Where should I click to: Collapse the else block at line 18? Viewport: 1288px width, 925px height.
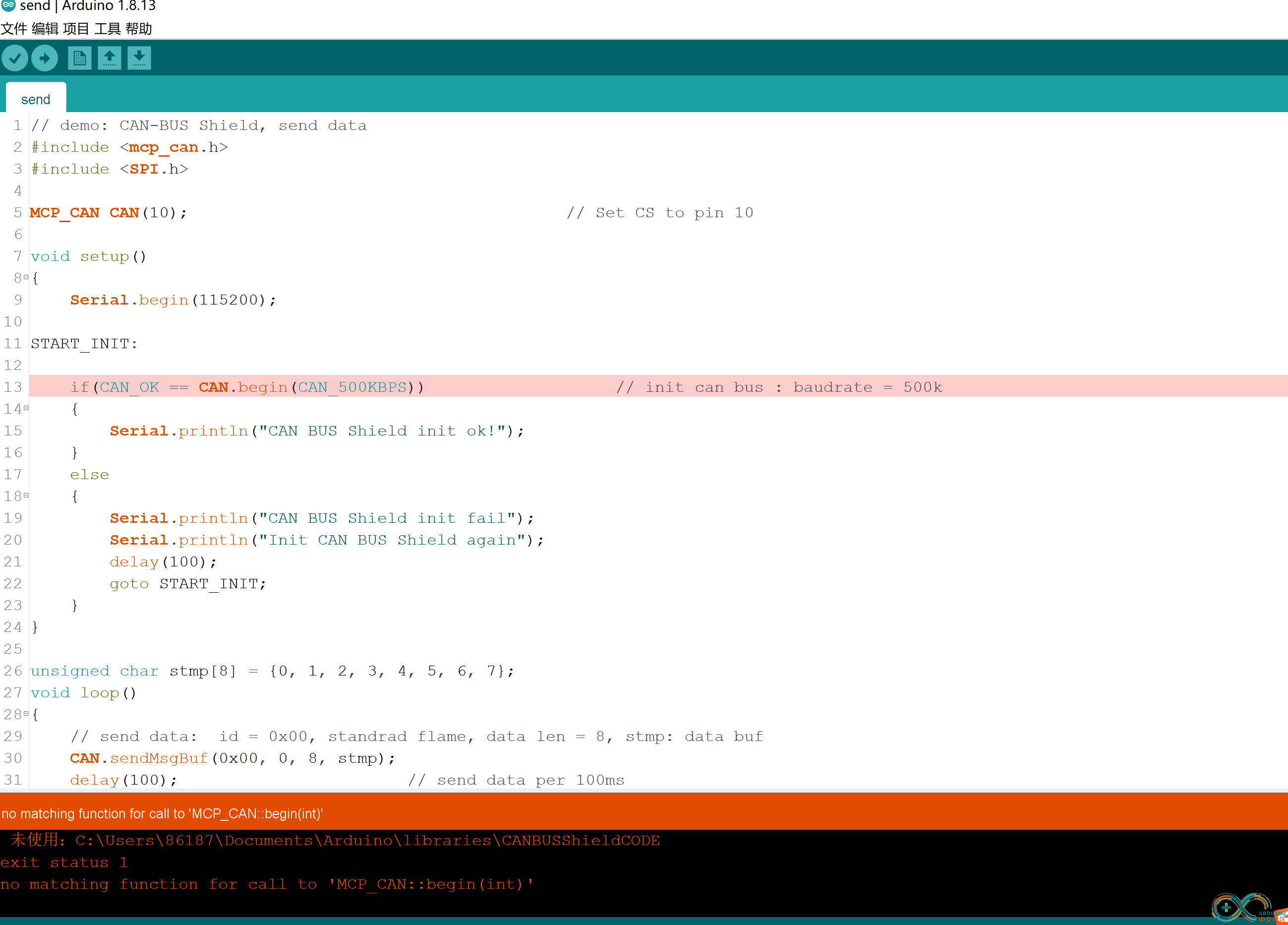[26, 495]
